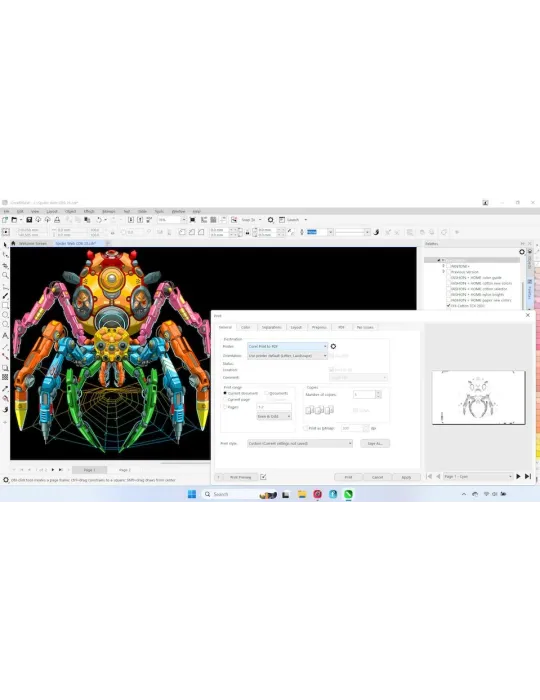This screenshot has width=540, height=700.
Task: Select the Rectangle tool in toolbox
Action: (x=5, y=306)
